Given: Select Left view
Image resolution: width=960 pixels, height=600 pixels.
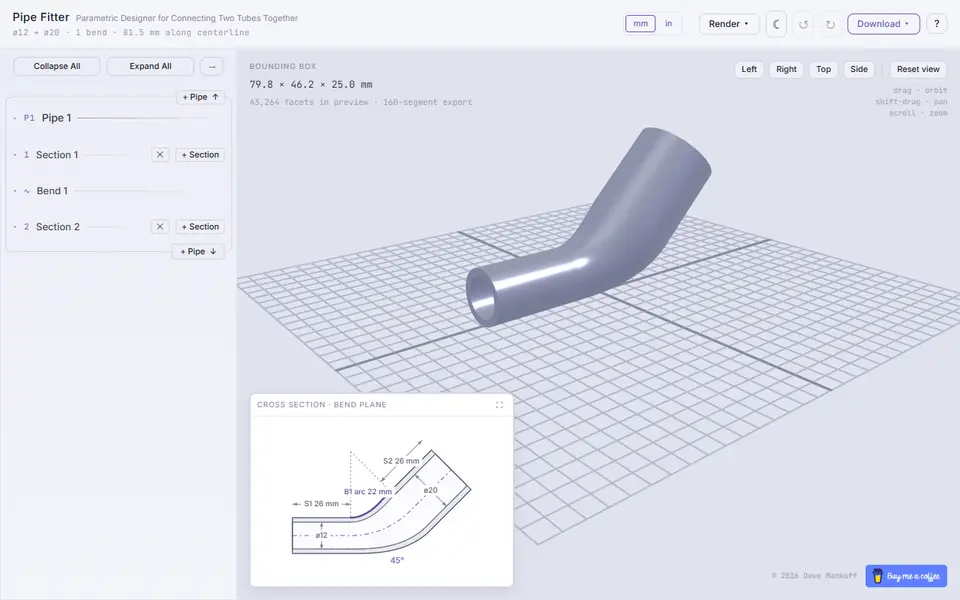Looking at the screenshot, I should [x=749, y=69].
